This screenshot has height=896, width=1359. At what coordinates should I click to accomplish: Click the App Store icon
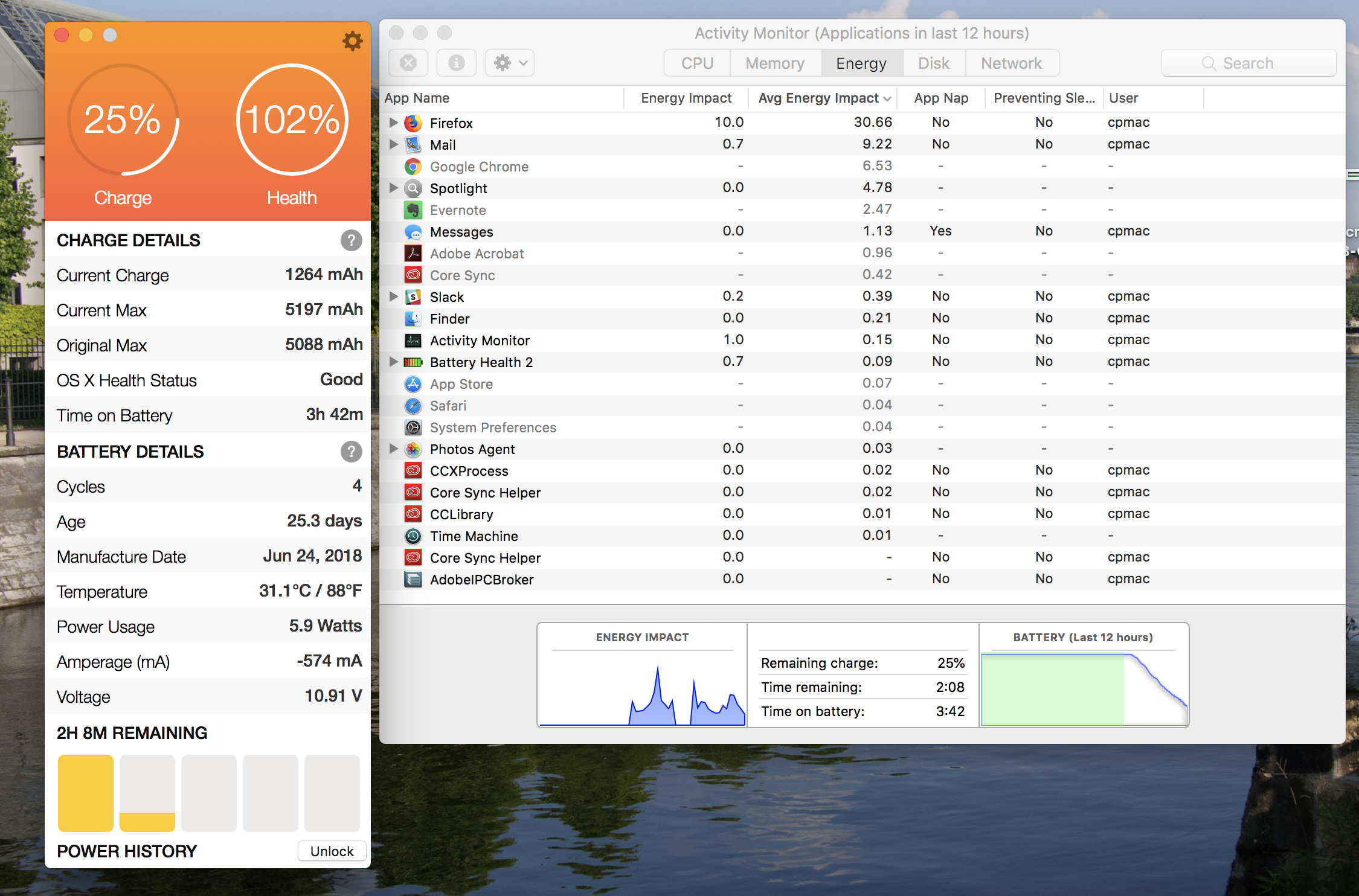(413, 384)
